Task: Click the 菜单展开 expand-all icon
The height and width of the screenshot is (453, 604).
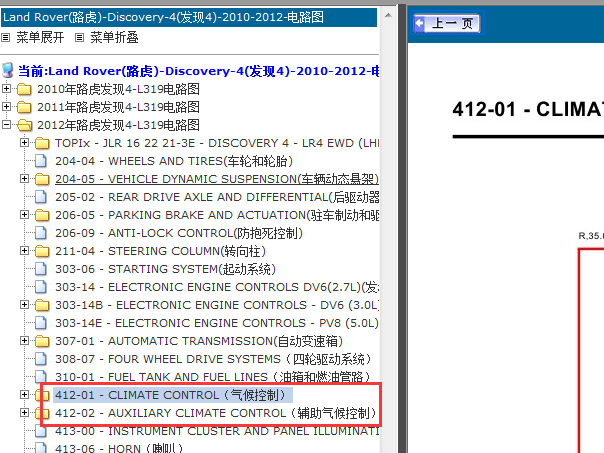Action: (6, 38)
